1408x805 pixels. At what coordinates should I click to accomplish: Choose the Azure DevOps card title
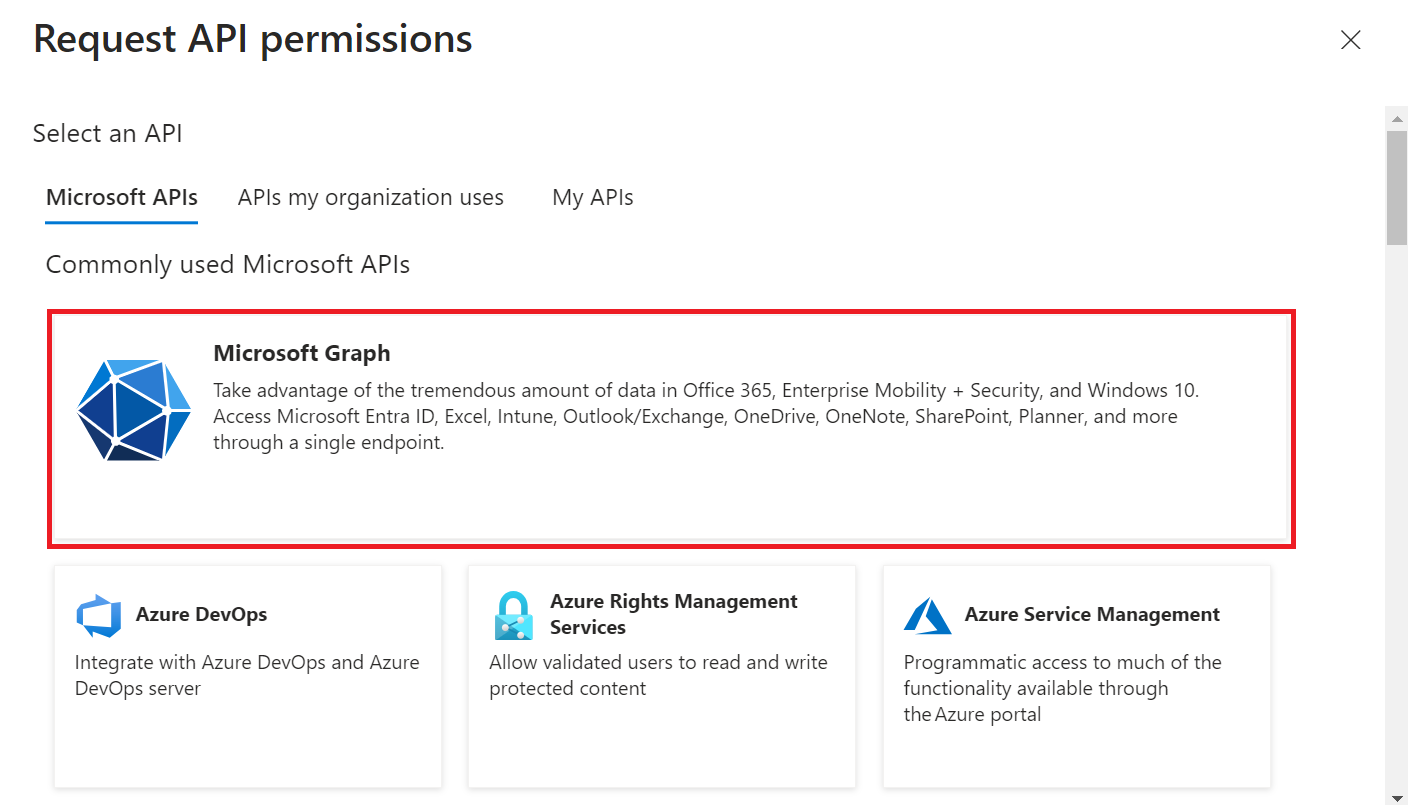pyautogui.click(x=201, y=614)
